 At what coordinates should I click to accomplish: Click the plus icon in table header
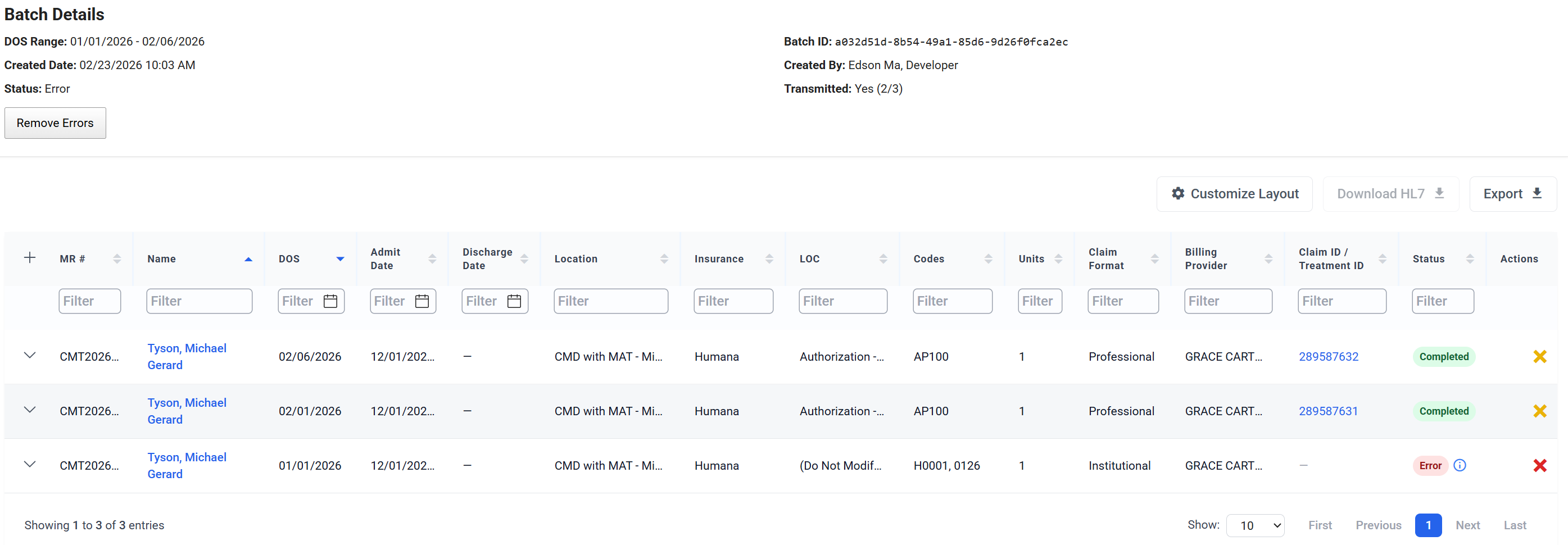[x=29, y=258]
